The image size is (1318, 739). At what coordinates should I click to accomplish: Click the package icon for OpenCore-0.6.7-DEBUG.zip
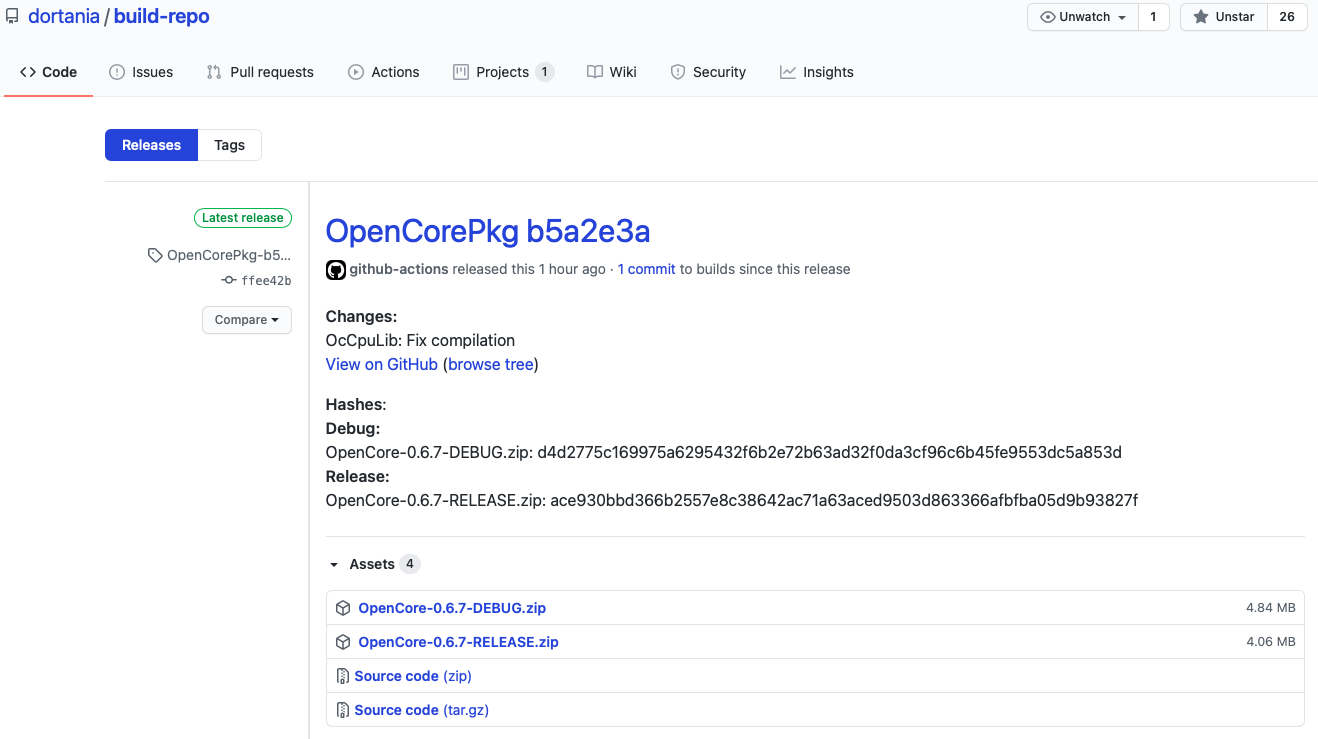[343, 608]
